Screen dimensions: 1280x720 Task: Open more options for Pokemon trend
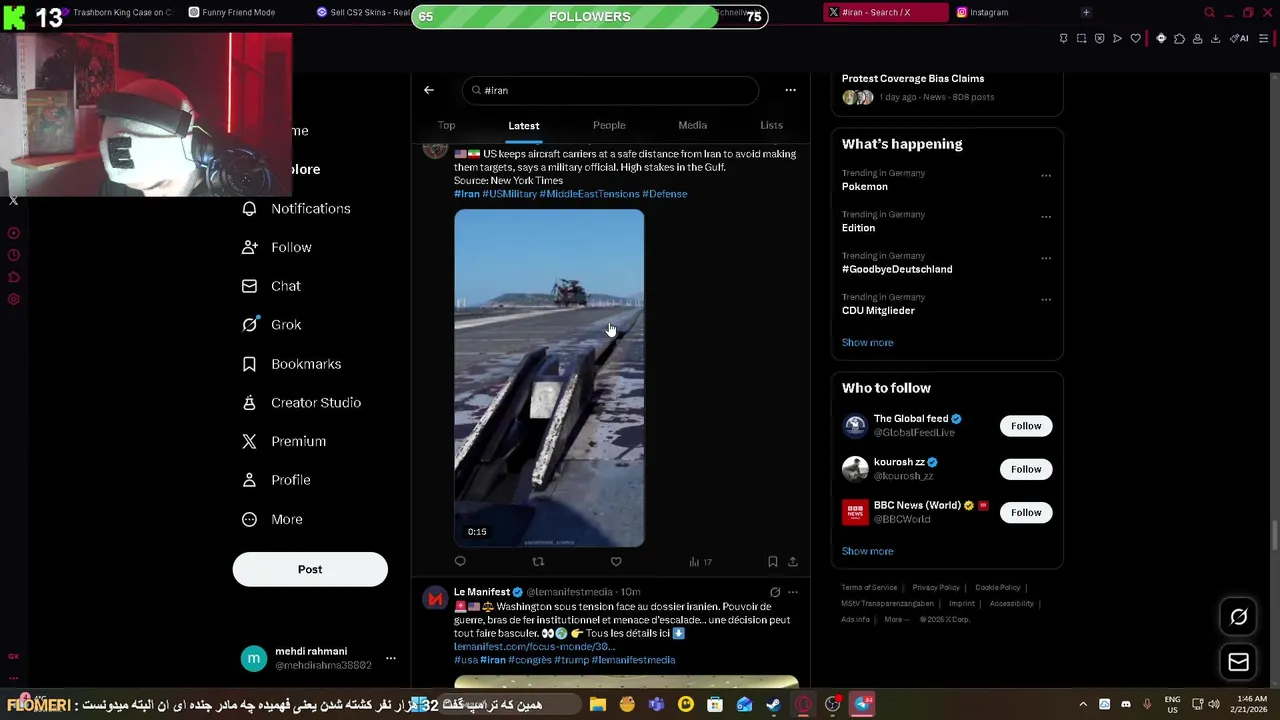pos(1046,176)
